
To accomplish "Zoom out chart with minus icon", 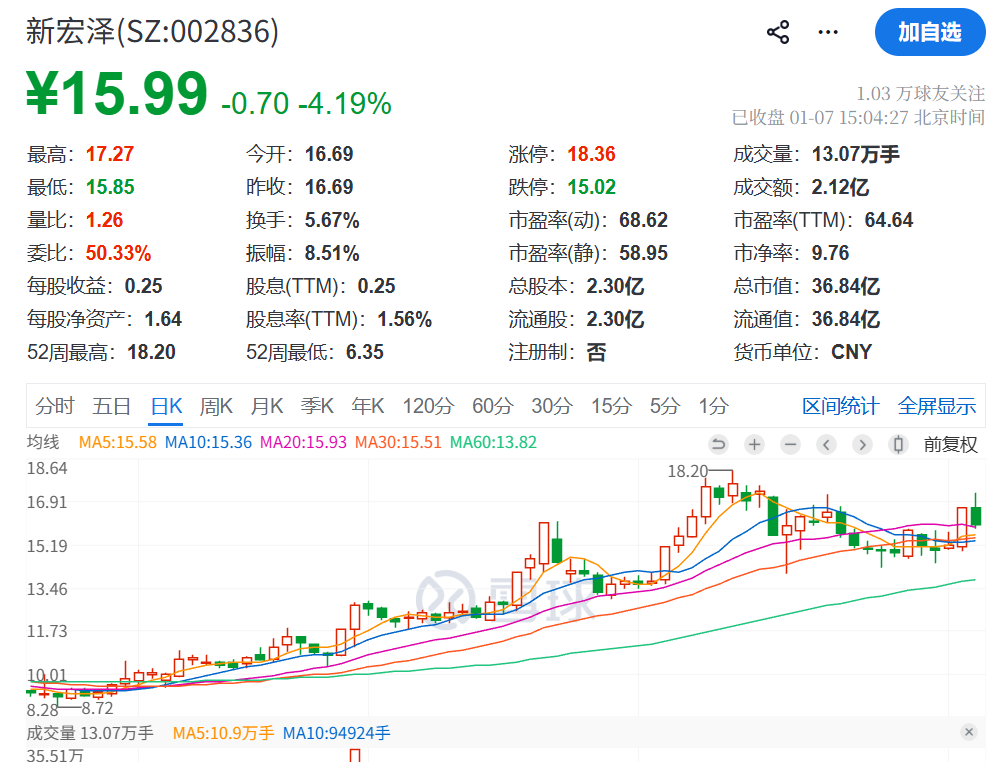I will pyautogui.click(x=791, y=444).
